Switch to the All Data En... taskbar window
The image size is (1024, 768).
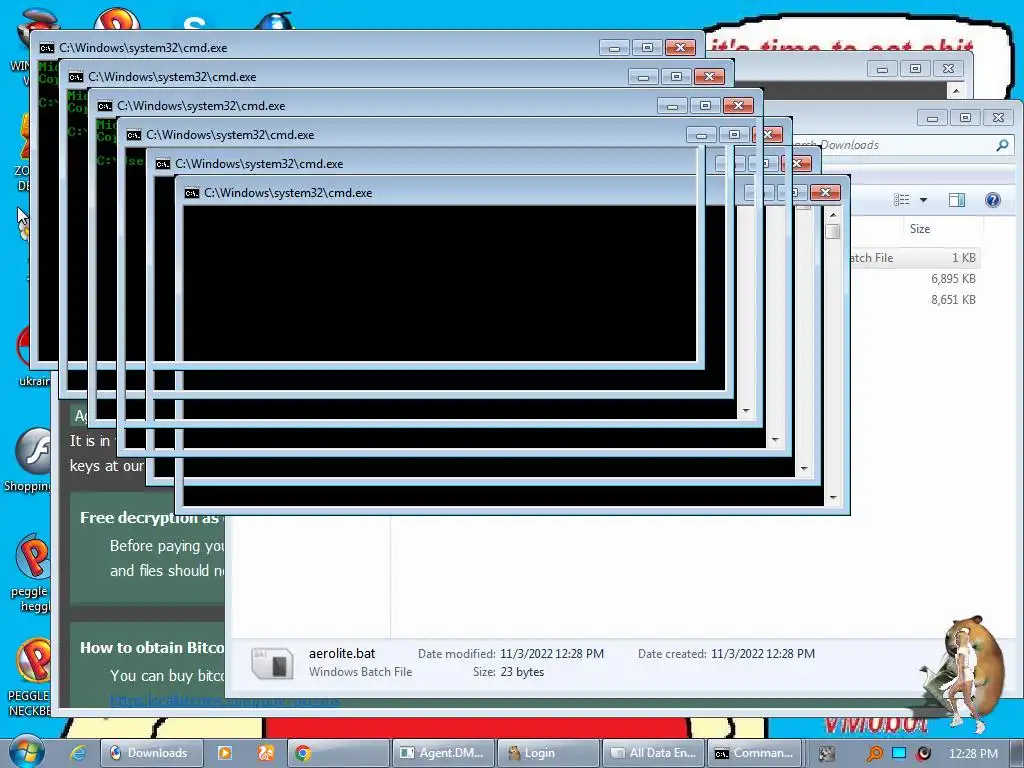point(654,753)
